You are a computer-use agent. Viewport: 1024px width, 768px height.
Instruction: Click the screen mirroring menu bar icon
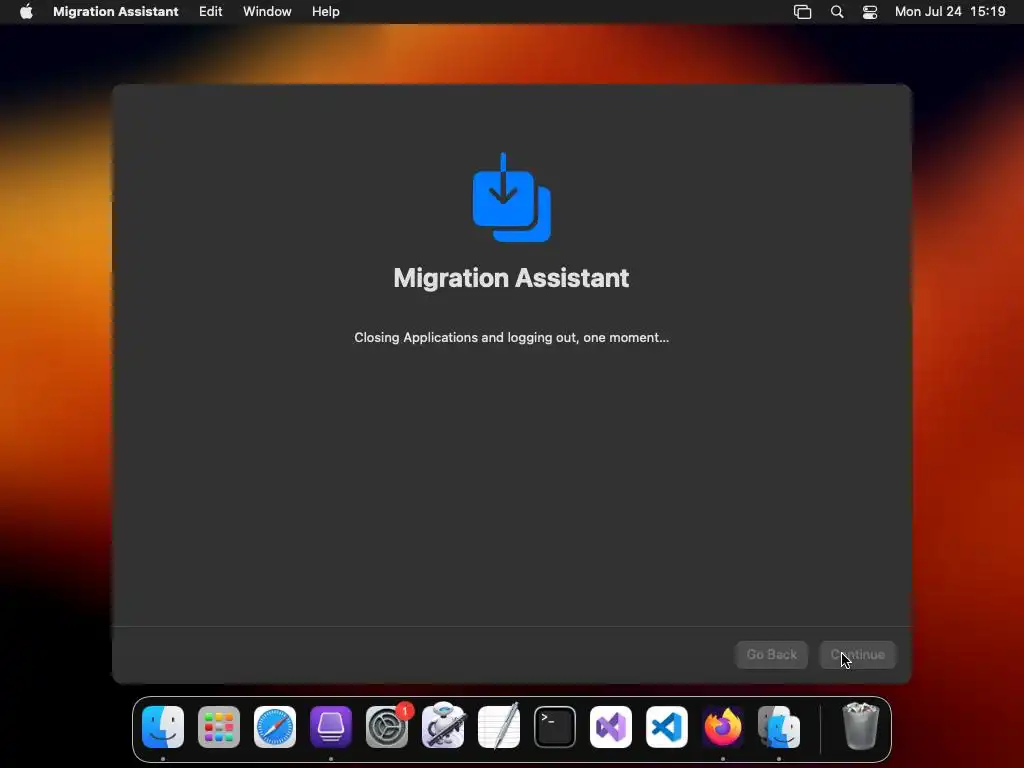coord(803,12)
